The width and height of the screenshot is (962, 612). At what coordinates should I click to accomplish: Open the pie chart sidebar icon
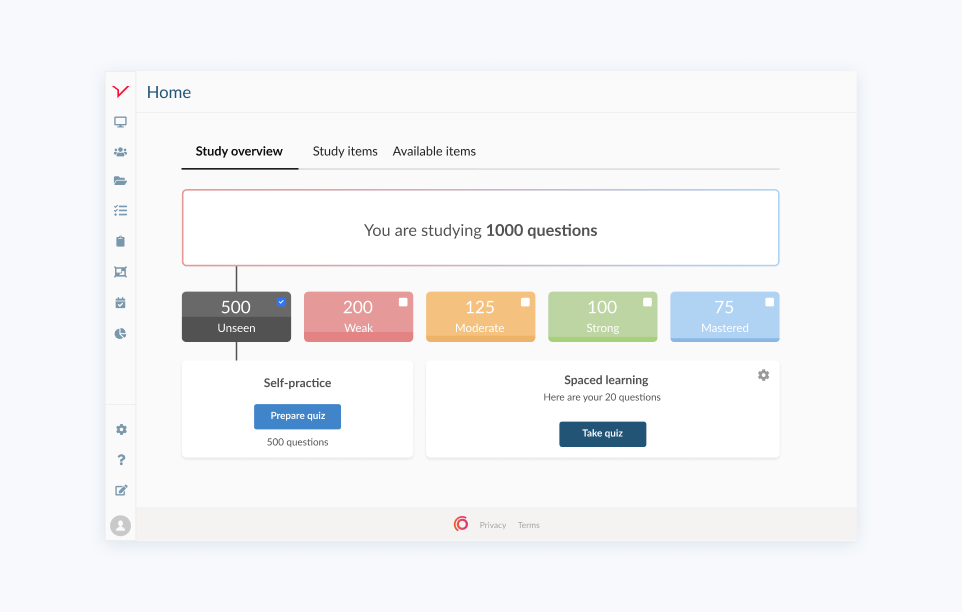point(120,333)
